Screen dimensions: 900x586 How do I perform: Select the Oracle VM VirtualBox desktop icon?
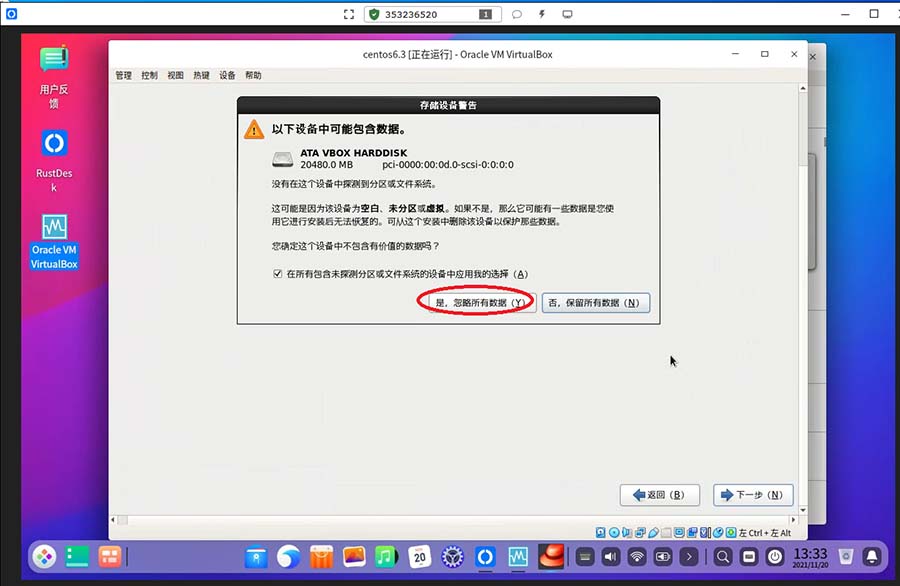[x=54, y=241]
